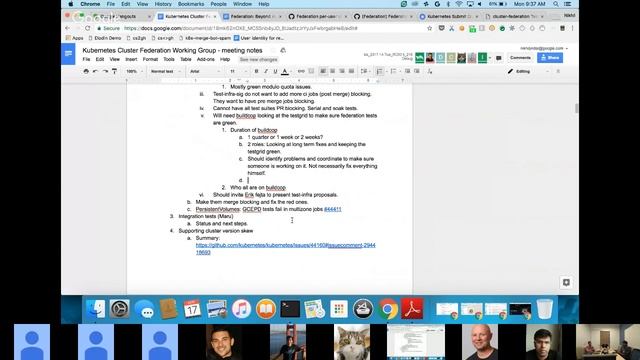Click the Redo arrow in Docs toolbar
This screenshot has width=640, height=360.
[105, 71]
